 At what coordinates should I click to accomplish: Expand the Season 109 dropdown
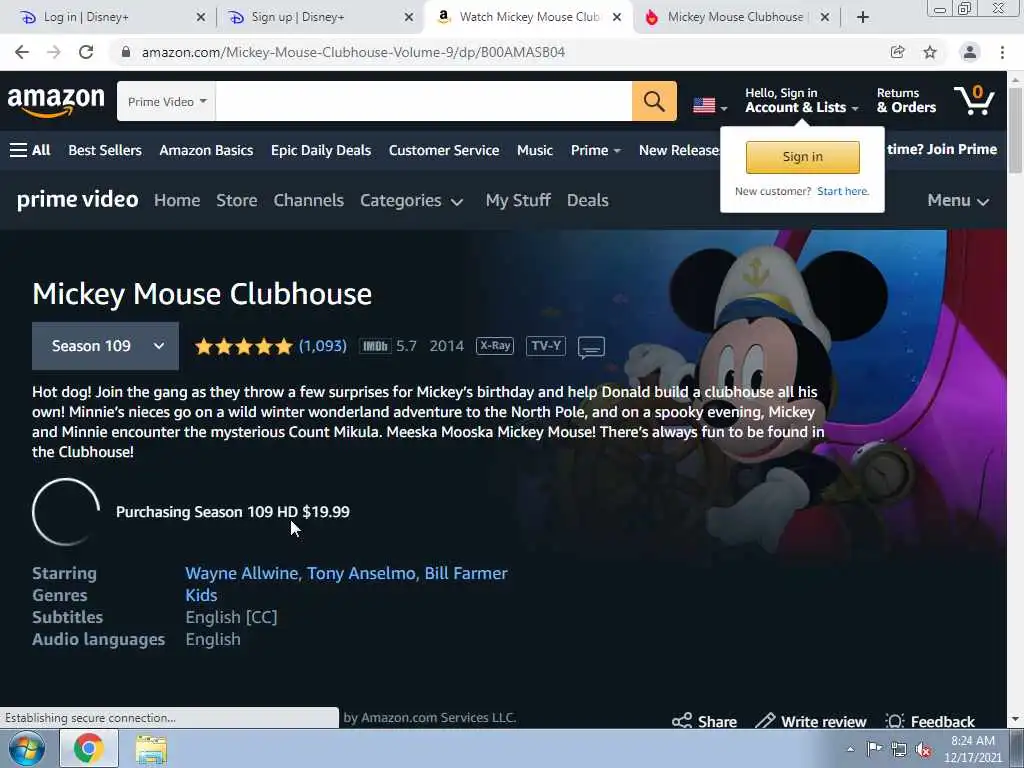tap(105, 346)
